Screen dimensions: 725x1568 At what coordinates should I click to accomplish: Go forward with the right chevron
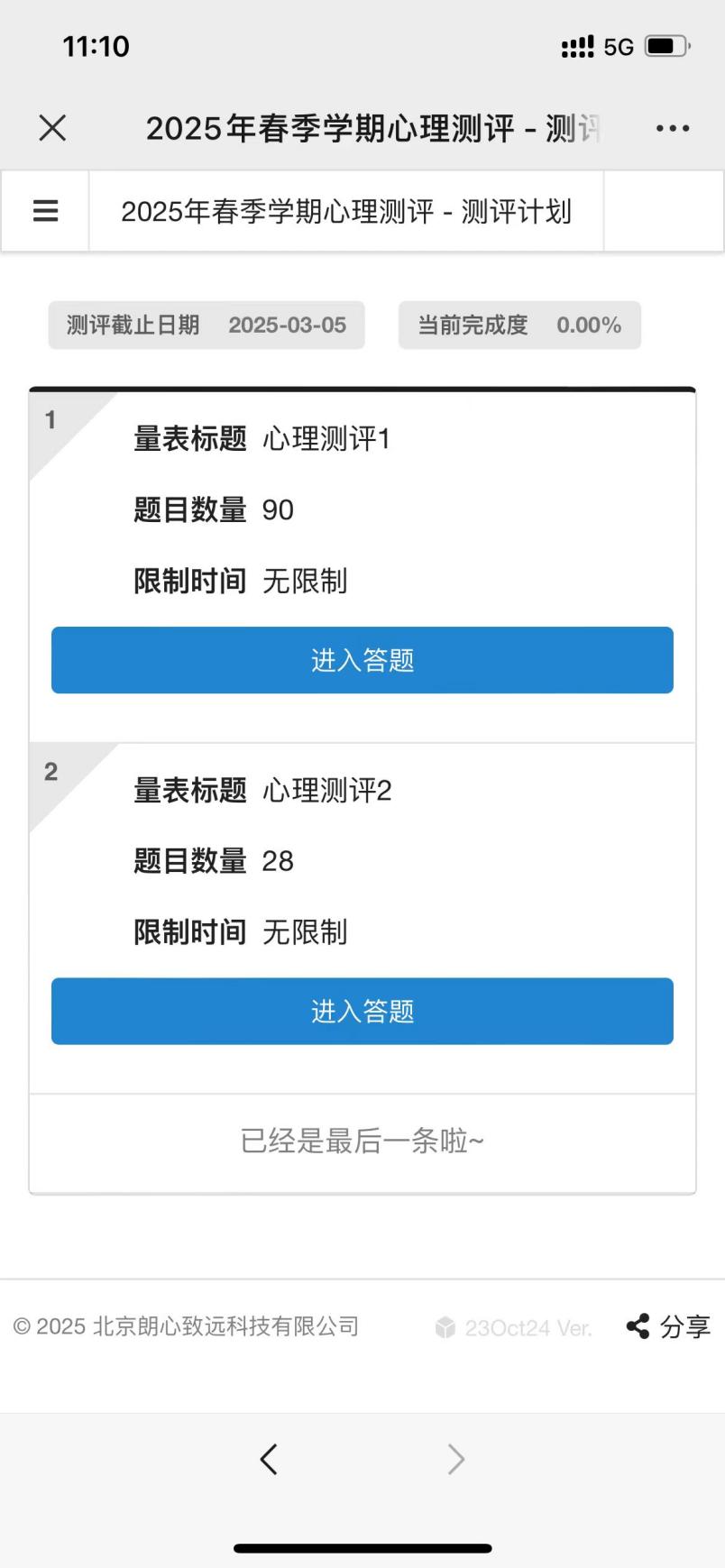coord(456,1458)
